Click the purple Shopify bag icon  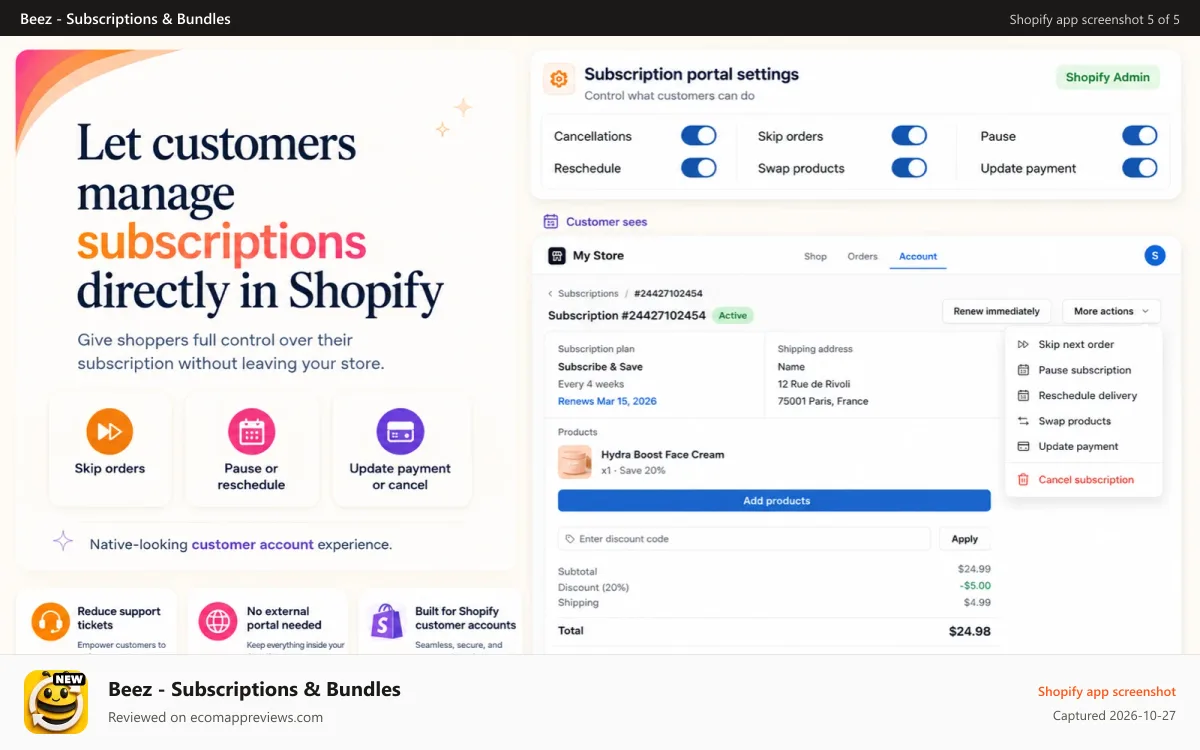tap(386, 621)
